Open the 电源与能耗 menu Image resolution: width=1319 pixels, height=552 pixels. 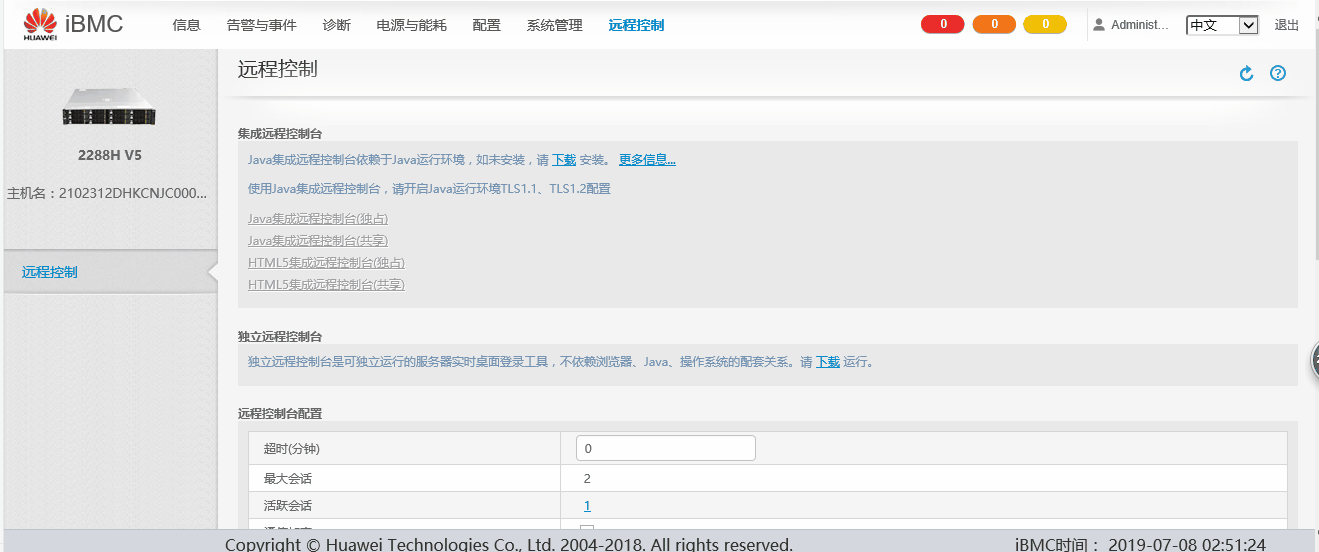[x=412, y=25]
